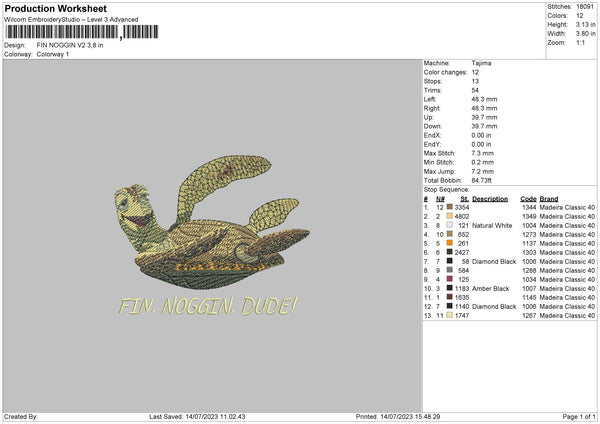Click the Stops value 13
Screen dimensions: 600x424
click(x=475, y=81)
